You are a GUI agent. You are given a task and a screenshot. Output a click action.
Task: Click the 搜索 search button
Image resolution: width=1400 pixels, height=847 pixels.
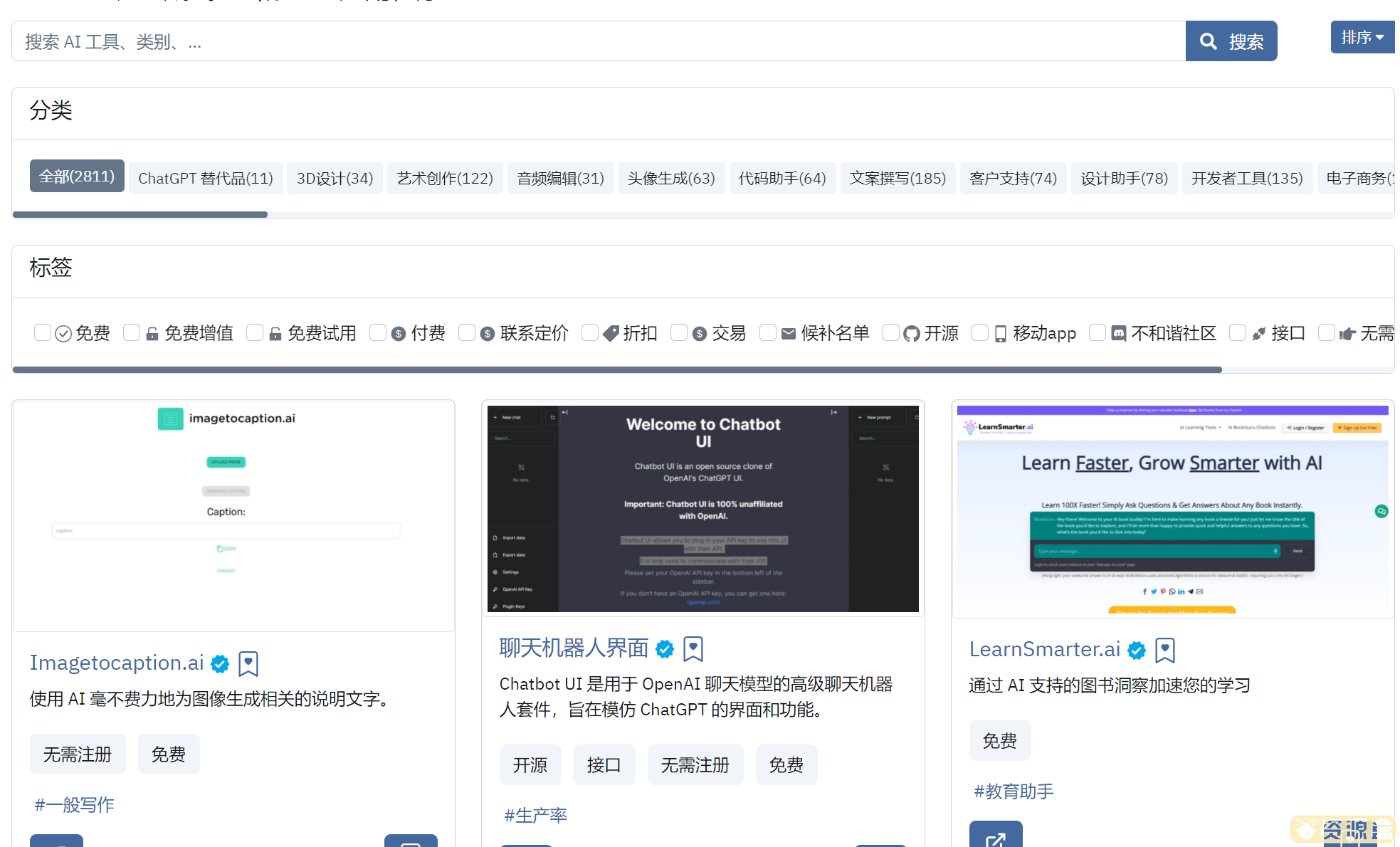1231,41
